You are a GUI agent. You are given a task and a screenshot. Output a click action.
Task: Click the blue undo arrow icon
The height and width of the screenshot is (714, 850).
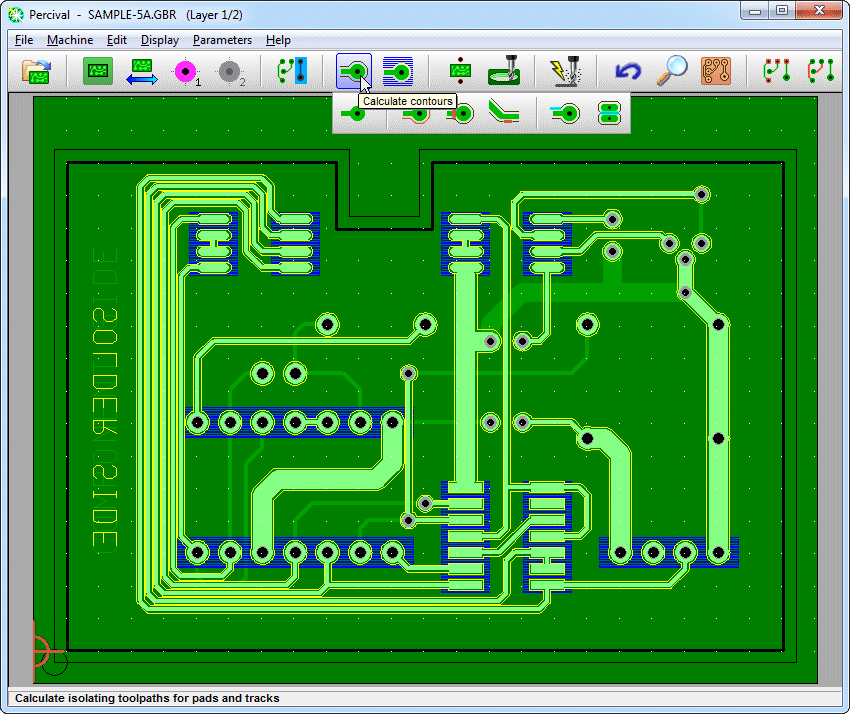(x=628, y=72)
